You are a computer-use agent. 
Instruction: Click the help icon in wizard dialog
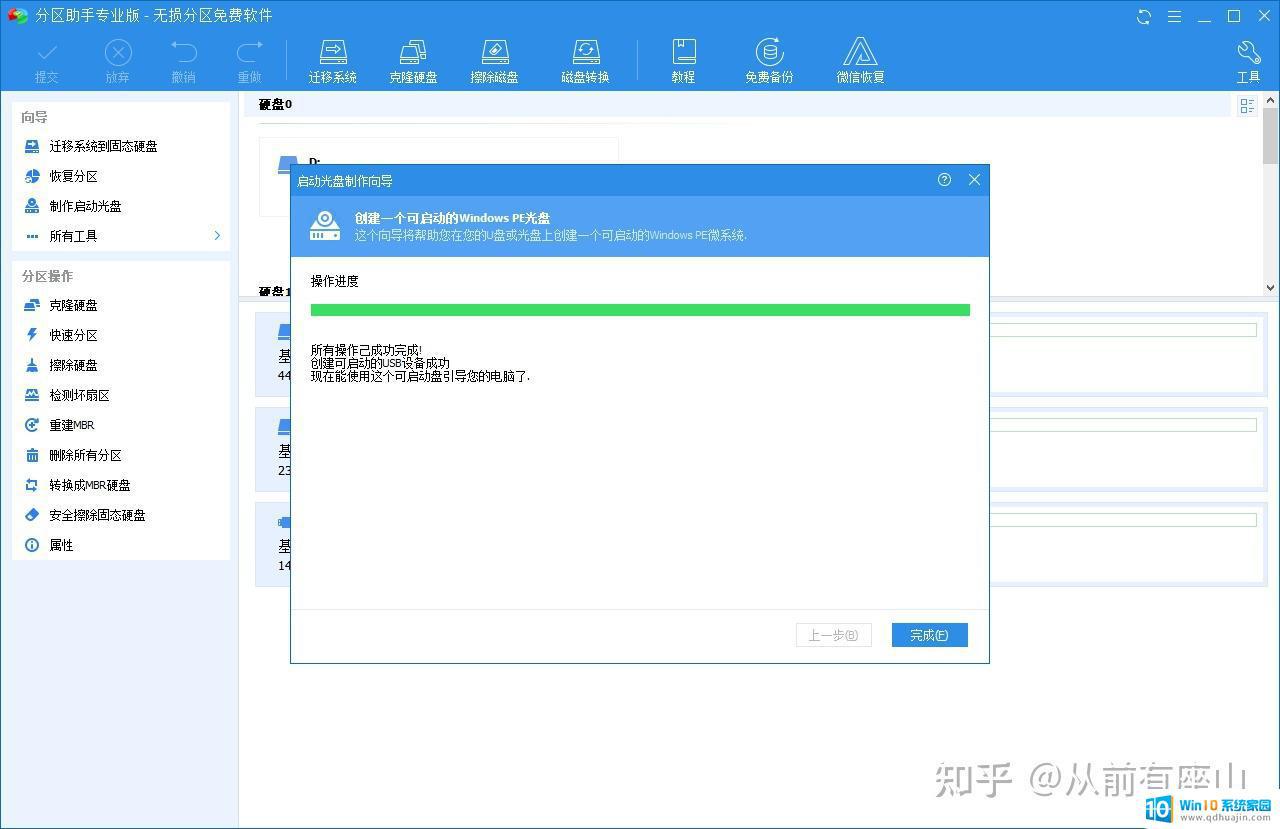944,180
